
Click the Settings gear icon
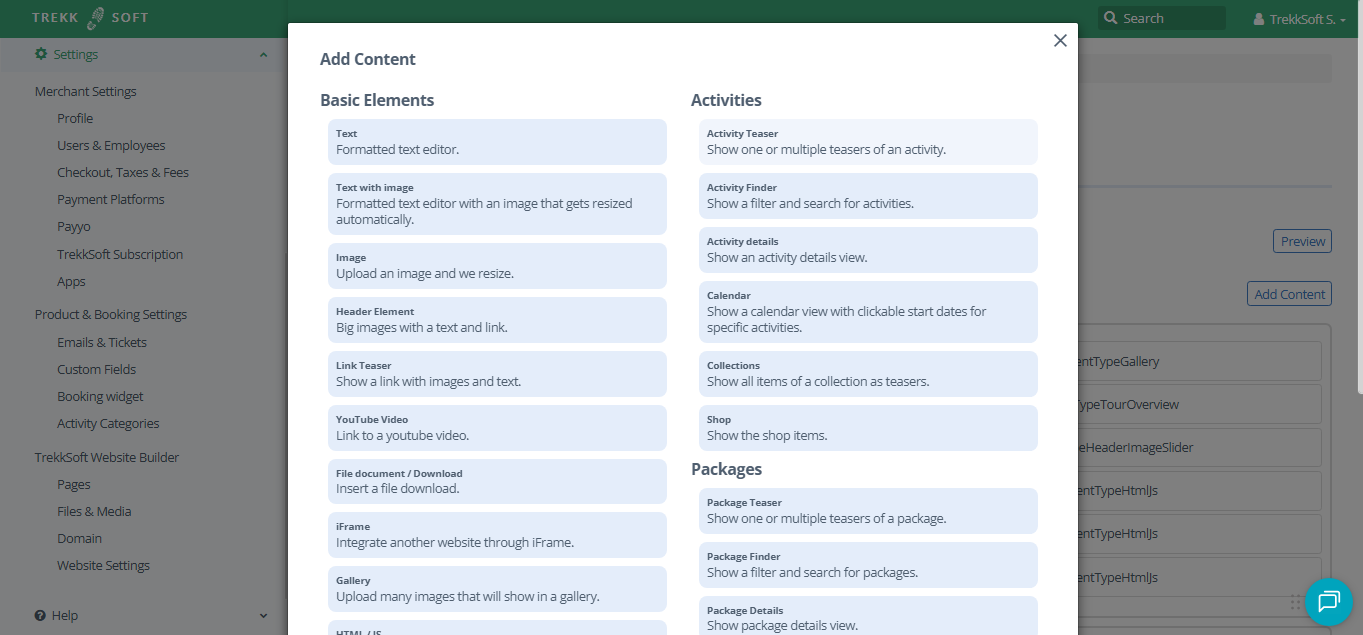click(41, 54)
